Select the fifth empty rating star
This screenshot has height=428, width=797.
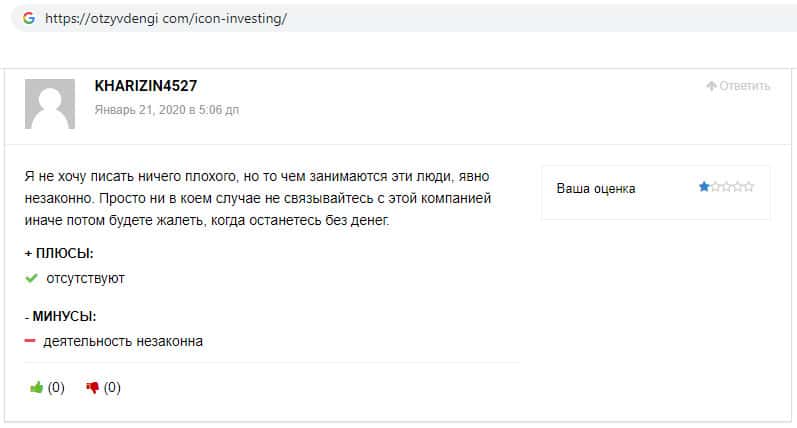749,187
